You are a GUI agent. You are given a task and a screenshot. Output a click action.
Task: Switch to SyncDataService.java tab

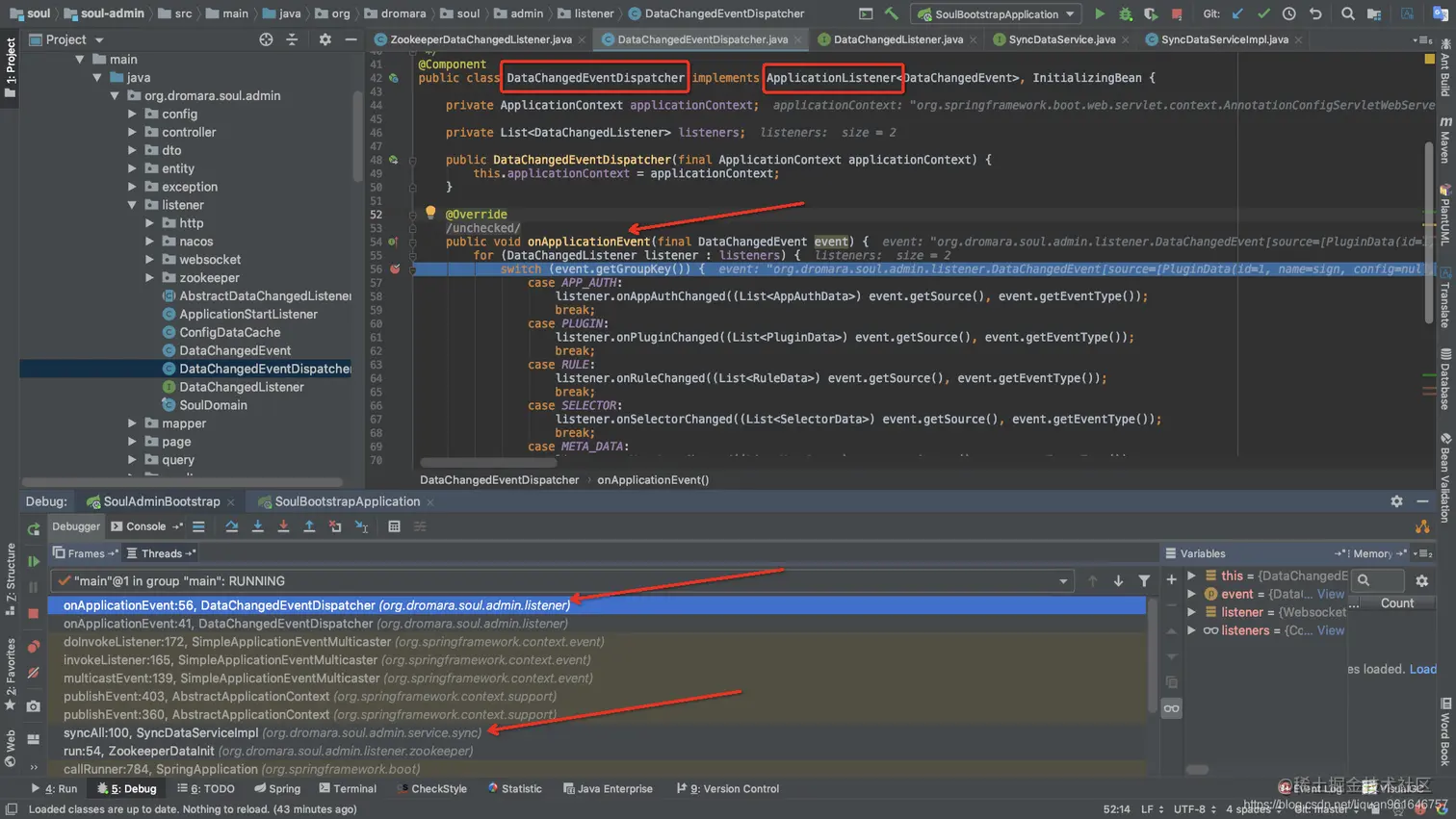(1061, 39)
